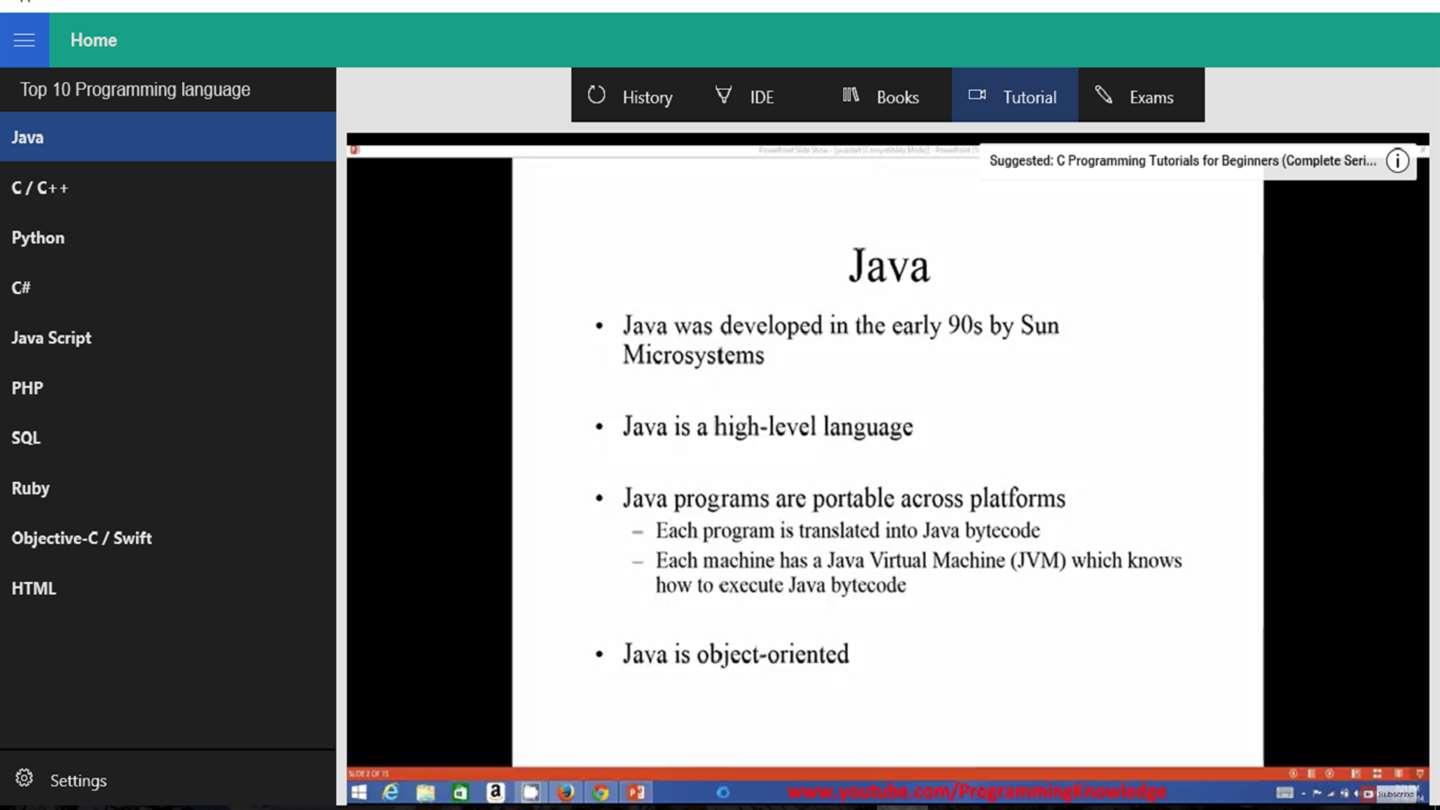The width and height of the screenshot is (1440, 810).
Task: Click the suggested C Programming video link
Action: click(x=1182, y=161)
